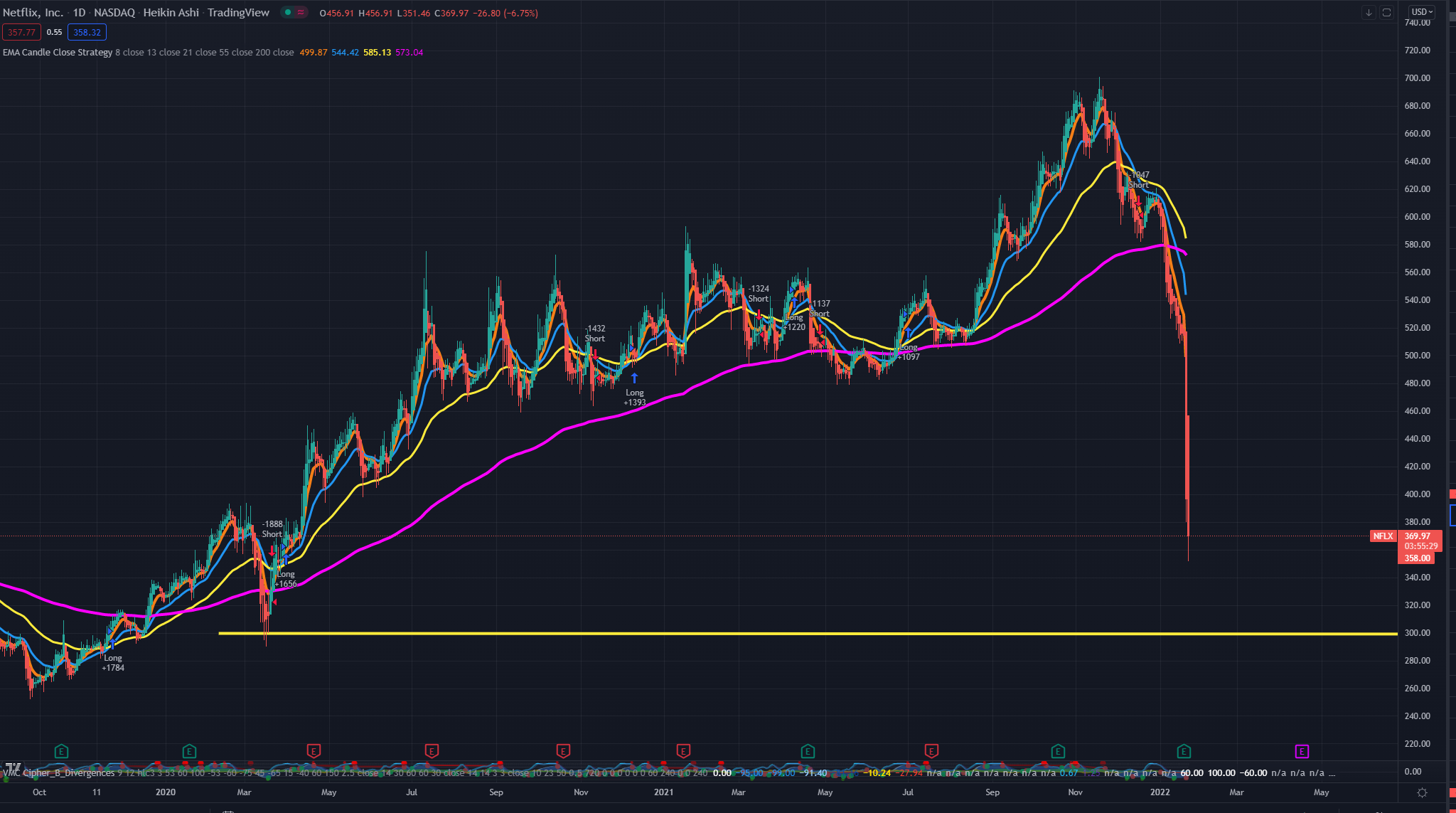1456x813 pixels.
Task: Click the 358.00 red price label
Action: (1418, 558)
